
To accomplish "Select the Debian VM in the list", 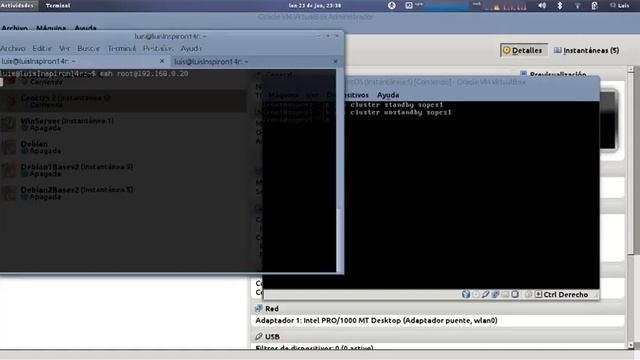I will pos(123,147).
